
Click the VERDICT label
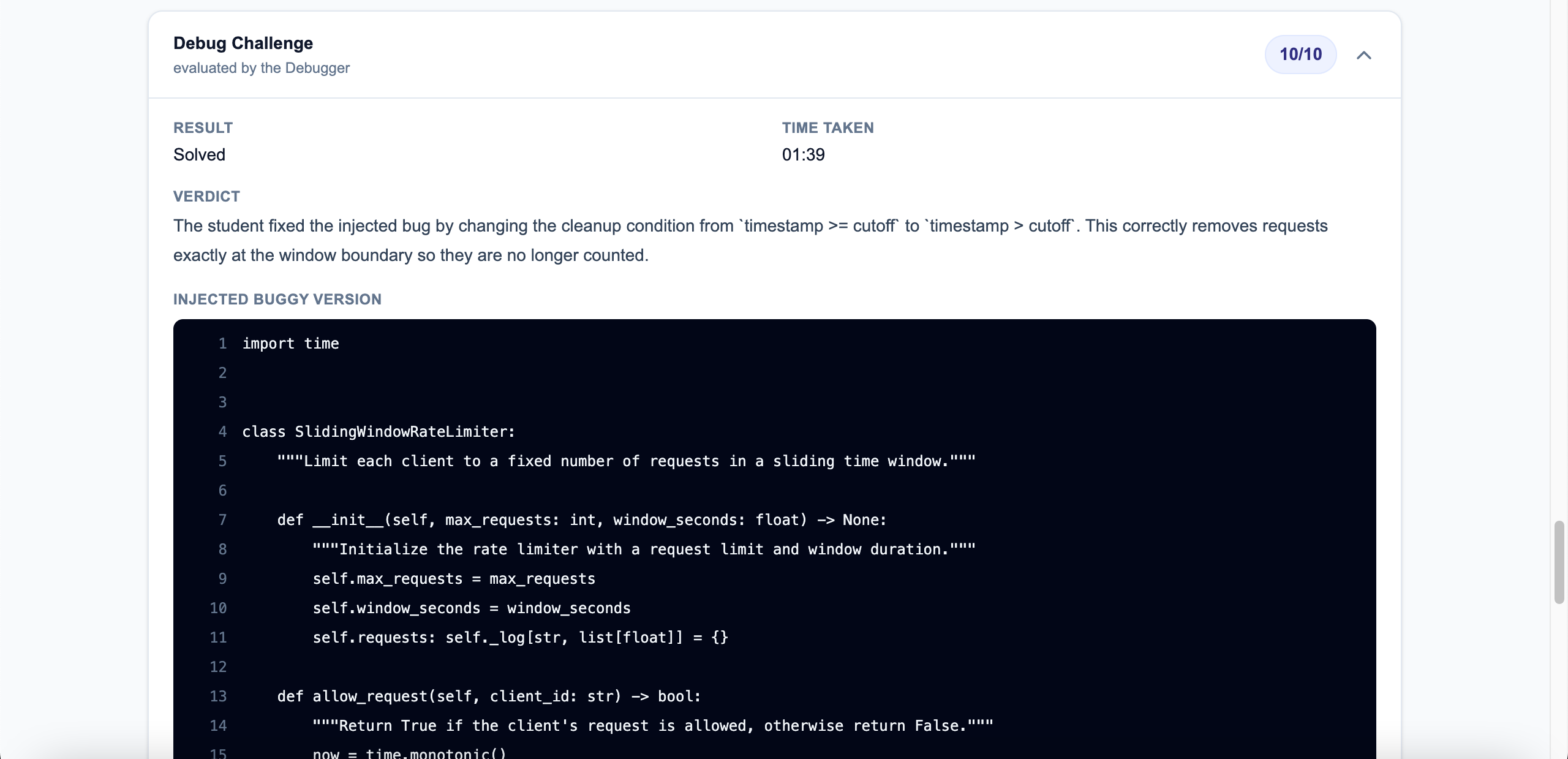click(x=207, y=196)
